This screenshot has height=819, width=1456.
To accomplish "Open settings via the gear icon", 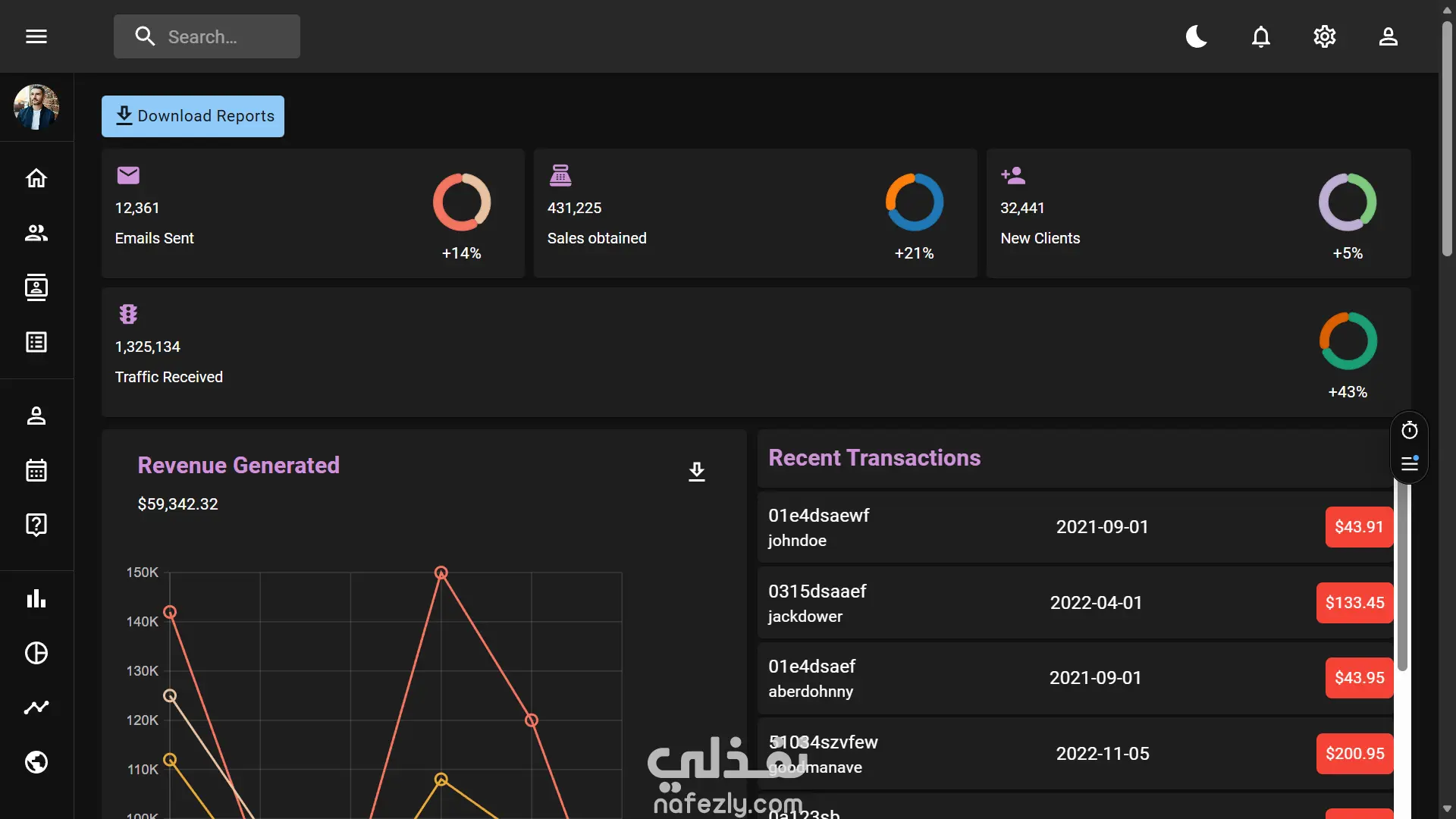I will tap(1324, 36).
